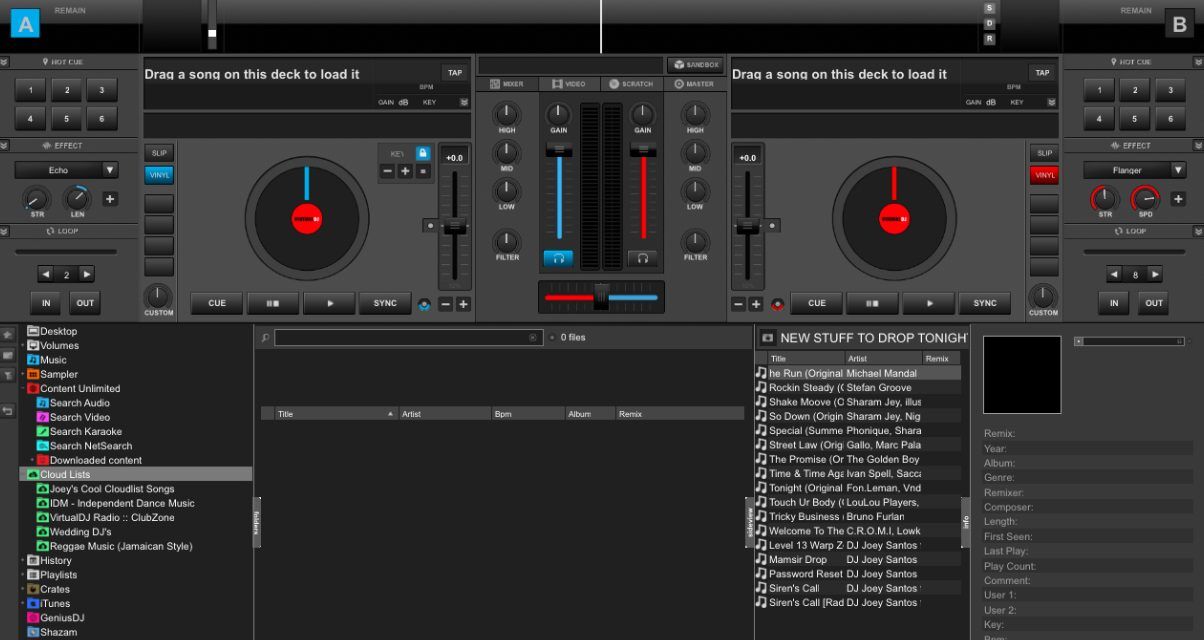Image resolution: width=1204 pixels, height=640 pixels.
Task: Click the Sandbox button
Action: point(696,65)
